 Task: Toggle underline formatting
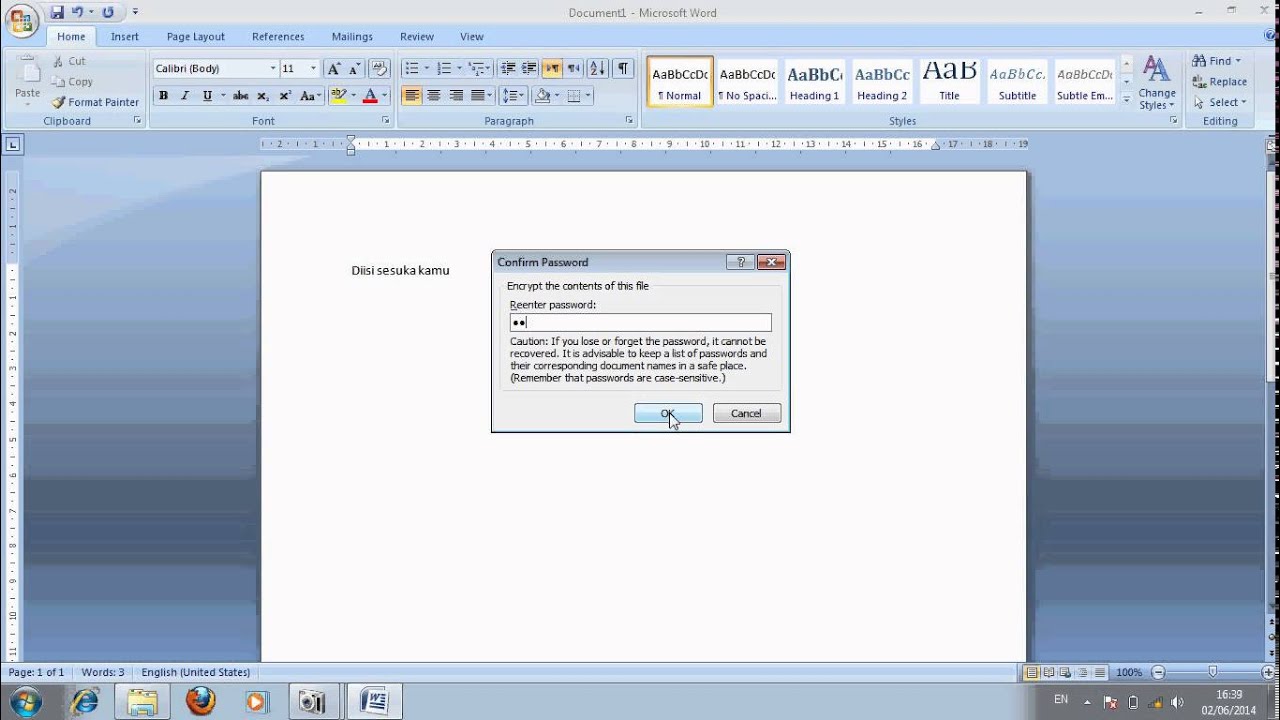(207, 96)
